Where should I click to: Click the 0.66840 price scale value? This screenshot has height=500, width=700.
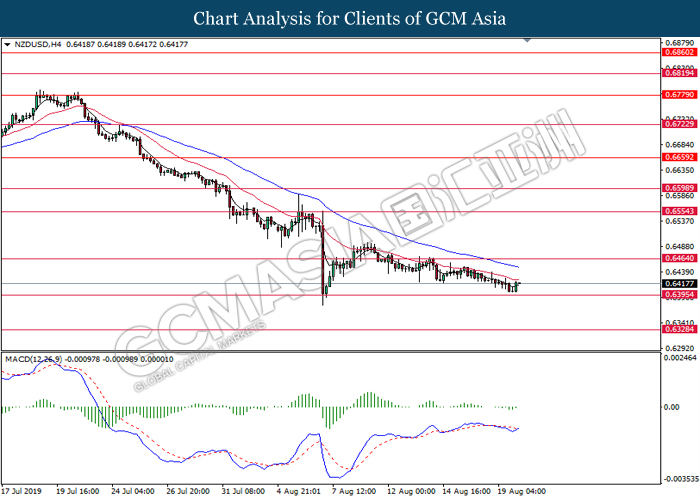tap(680, 145)
